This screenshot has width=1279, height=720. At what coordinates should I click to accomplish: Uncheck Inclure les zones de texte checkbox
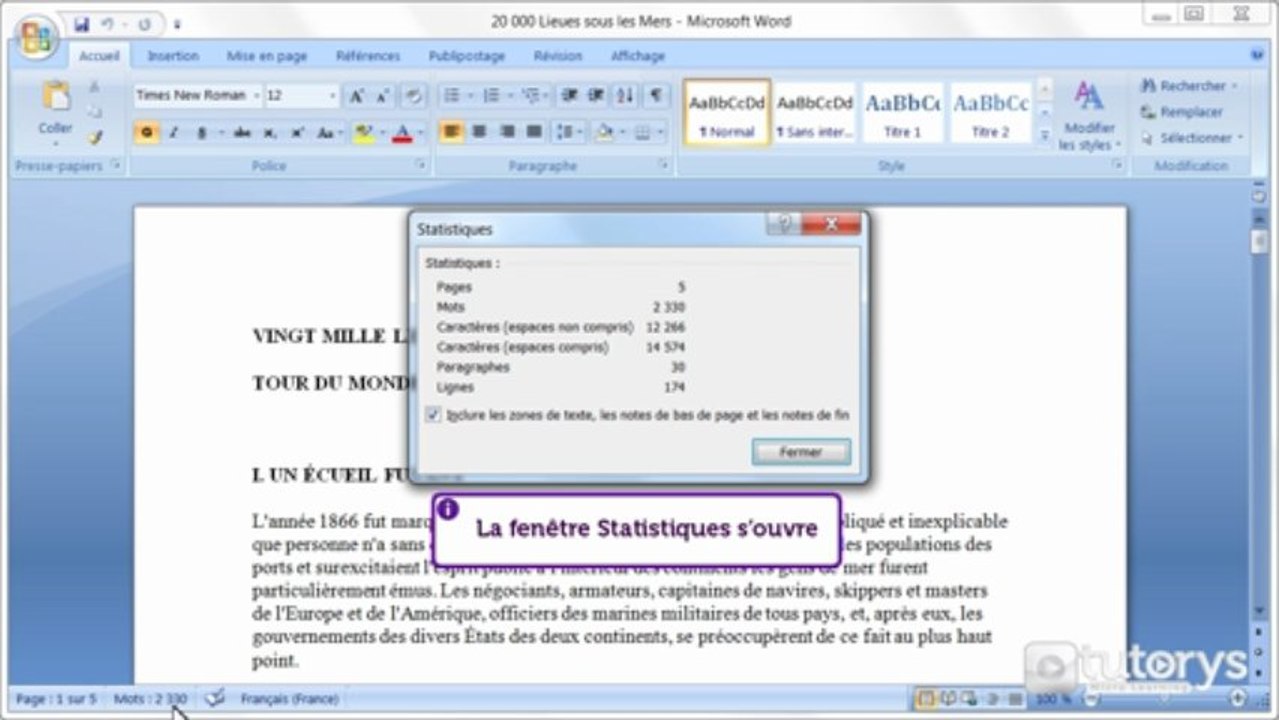click(x=433, y=414)
